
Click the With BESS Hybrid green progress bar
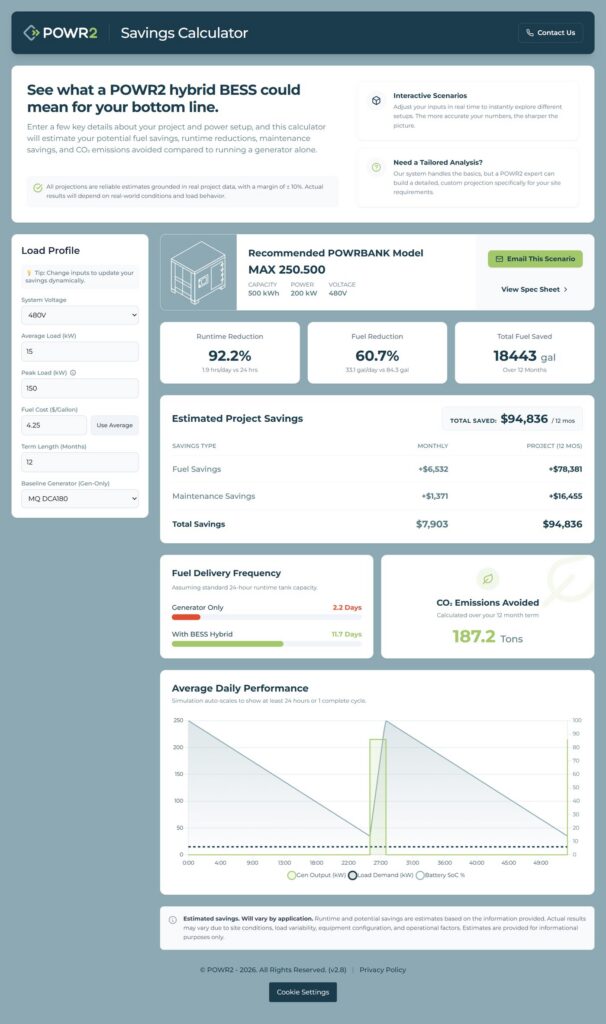tap(227, 644)
